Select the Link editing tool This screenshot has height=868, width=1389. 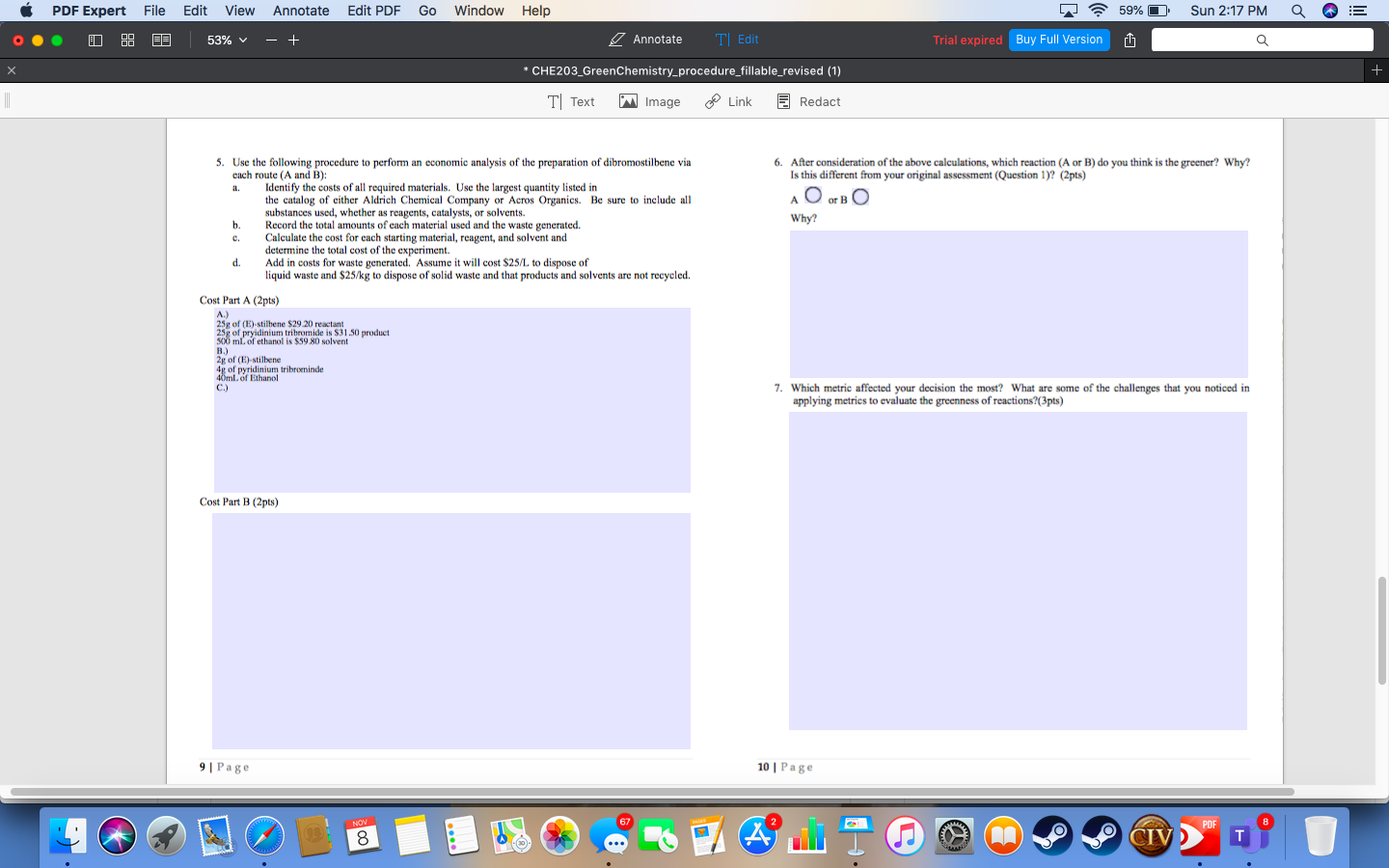(727, 101)
